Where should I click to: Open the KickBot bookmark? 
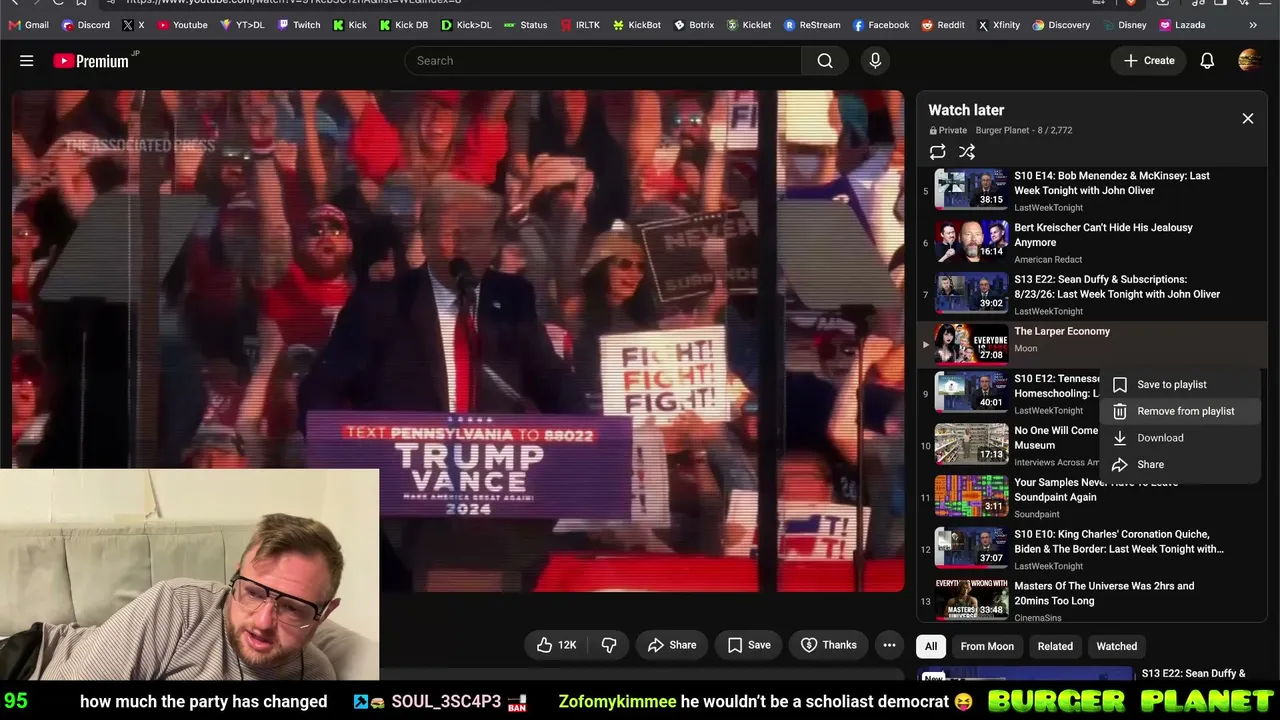pos(637,25)
